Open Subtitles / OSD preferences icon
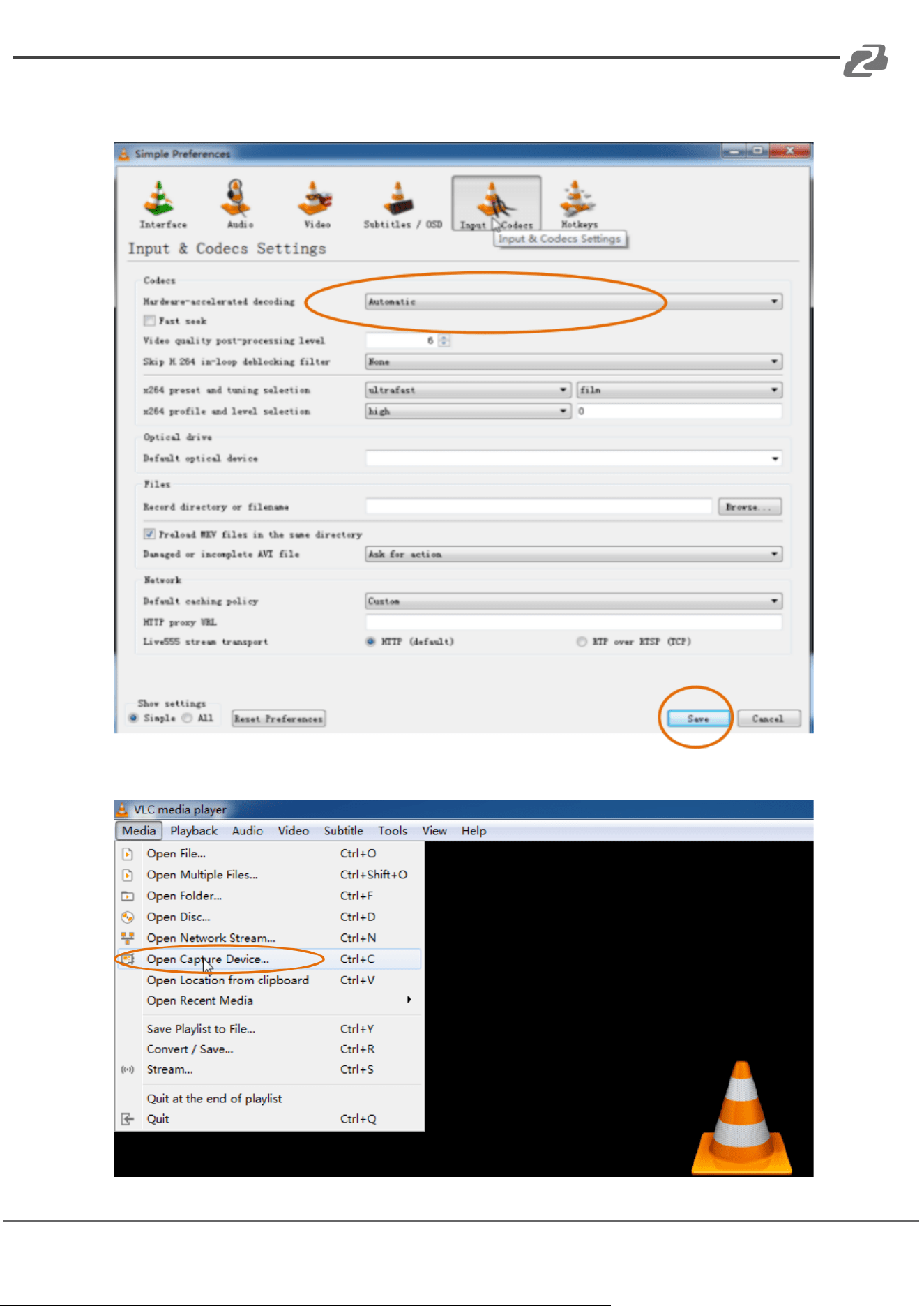924x1306 pixels. click(x=399, y=199)
